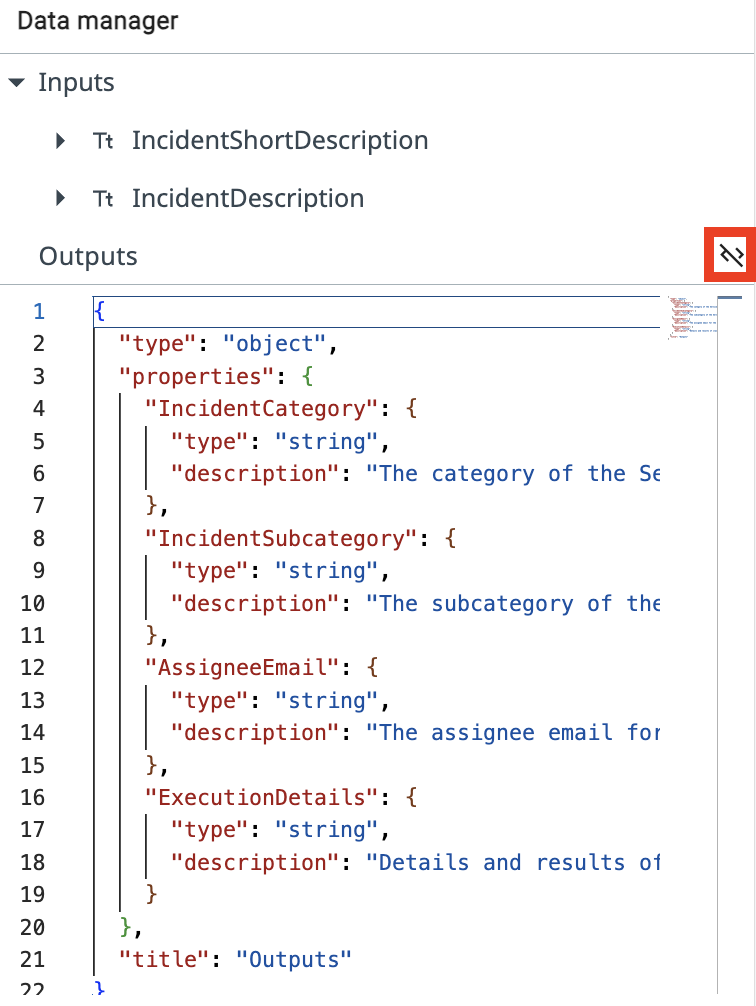Click the "object" value on line 2

[275, 344]
